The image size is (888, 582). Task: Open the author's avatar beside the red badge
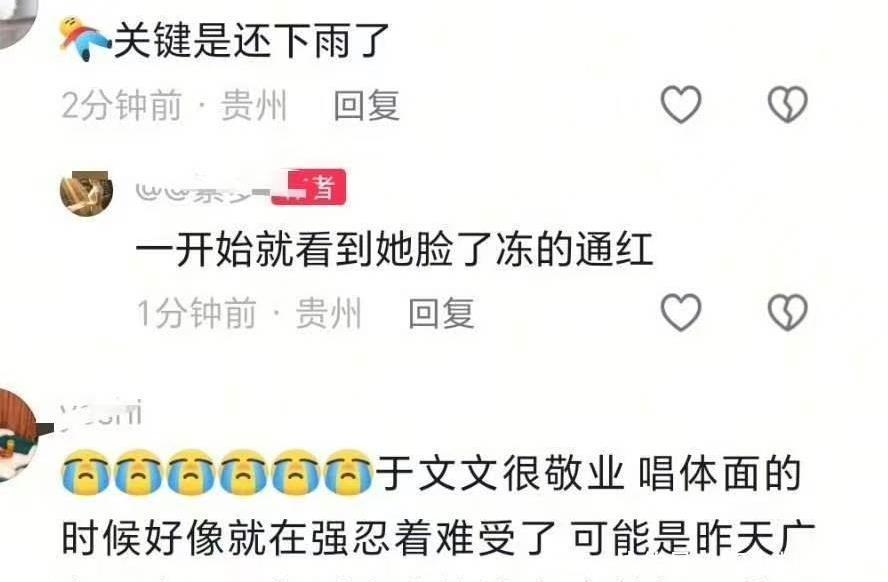click(87, 194)
